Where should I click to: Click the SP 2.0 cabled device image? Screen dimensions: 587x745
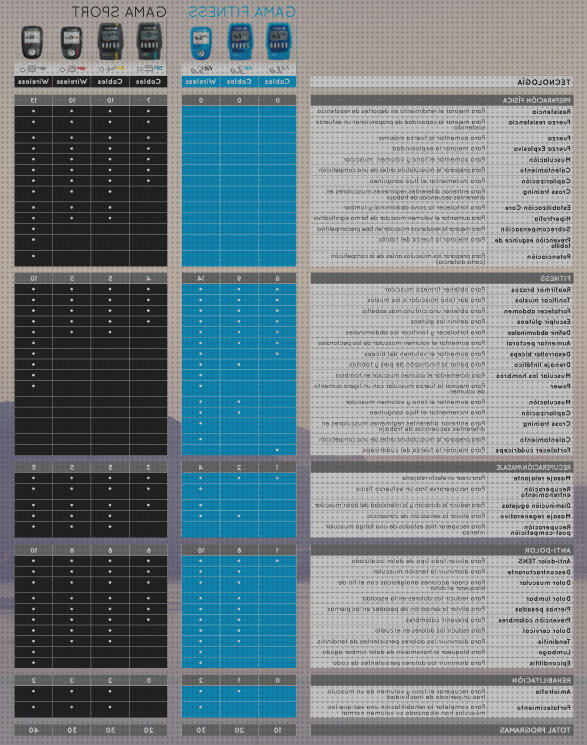(x=149, y=41)
